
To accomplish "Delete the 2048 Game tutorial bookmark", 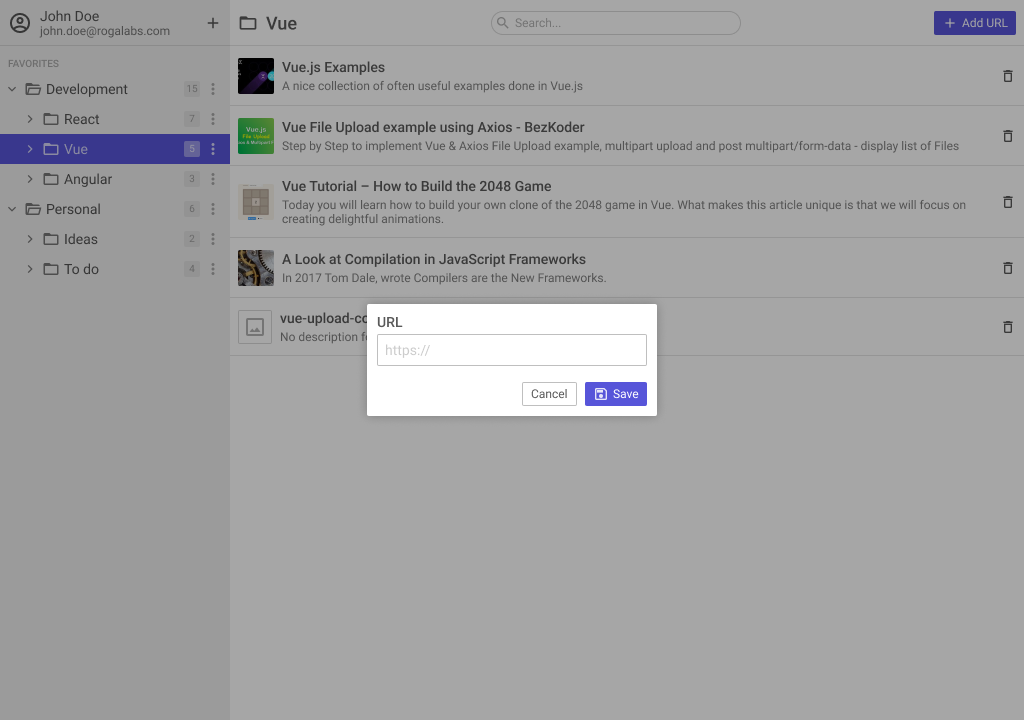I will pos(1008,202).
